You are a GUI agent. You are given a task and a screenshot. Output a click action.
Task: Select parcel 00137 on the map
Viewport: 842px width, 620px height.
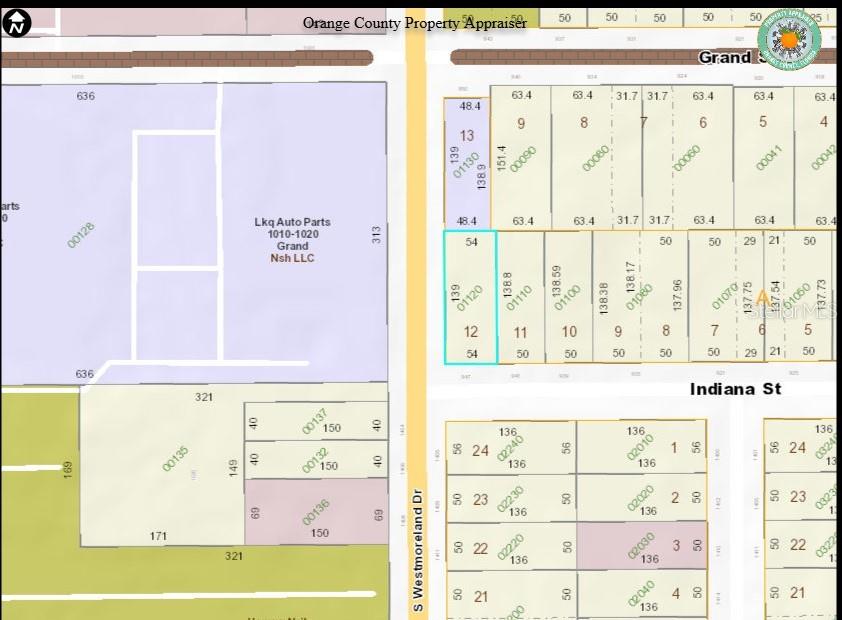coord(315,420)
